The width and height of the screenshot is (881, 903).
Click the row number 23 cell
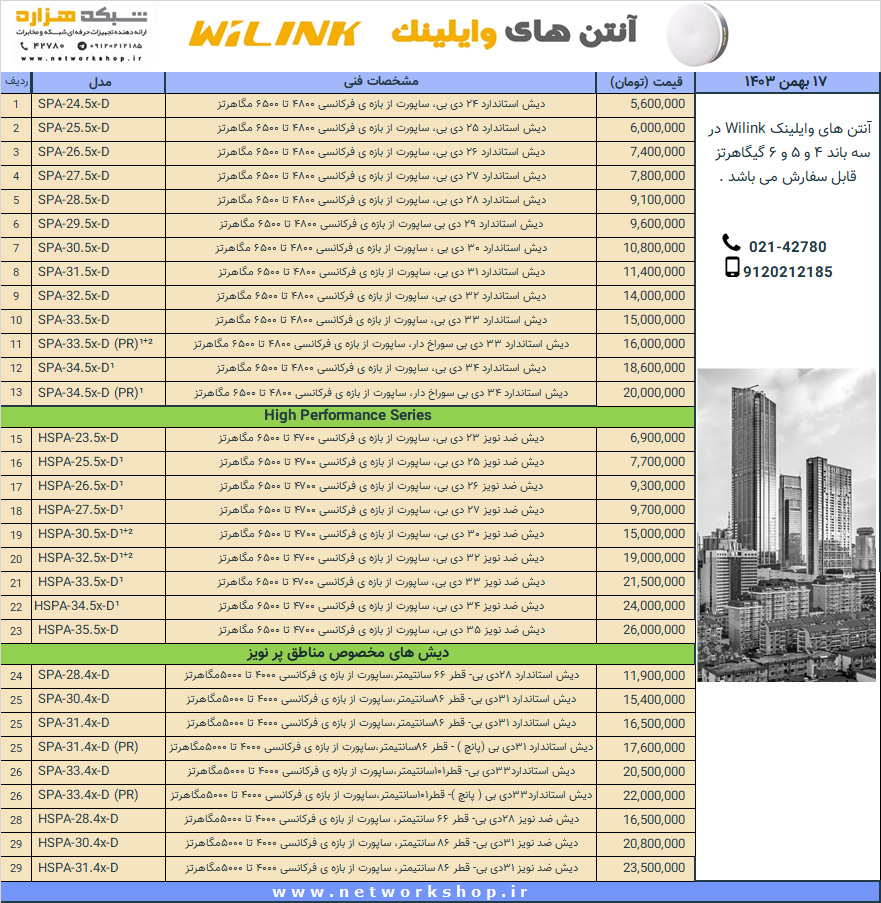tap(16, 631)
